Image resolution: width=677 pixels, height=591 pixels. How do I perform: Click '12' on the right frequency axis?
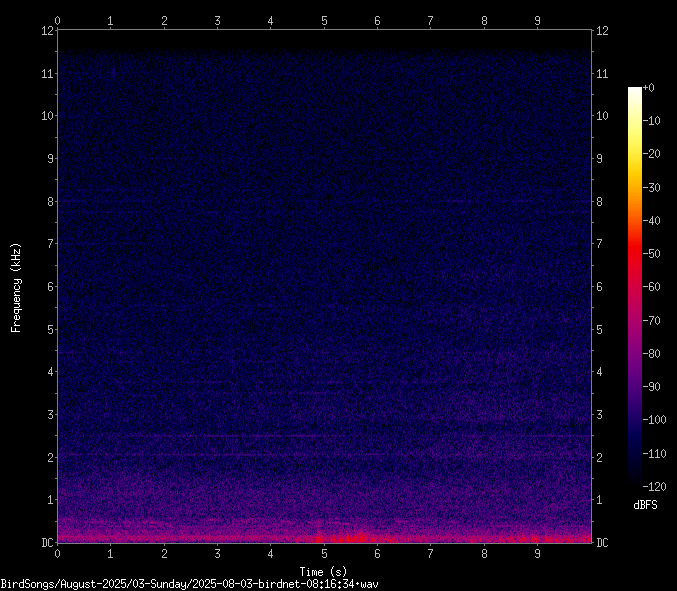click(x=602, y=31)
